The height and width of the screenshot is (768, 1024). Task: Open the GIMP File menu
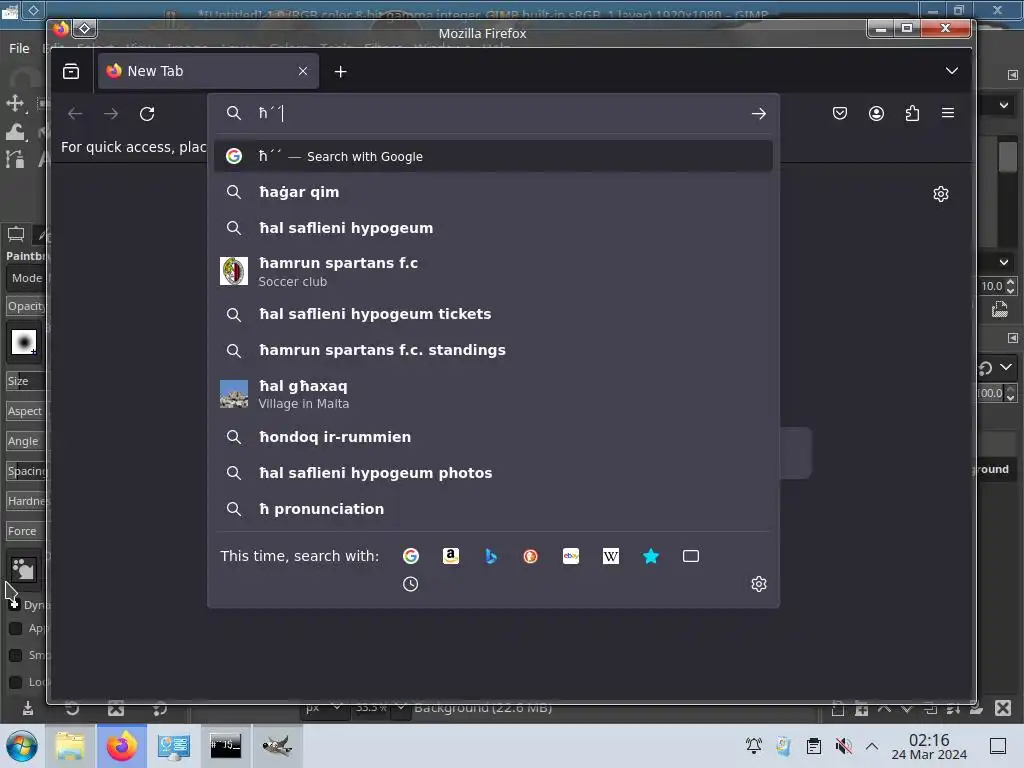(19, 48)
